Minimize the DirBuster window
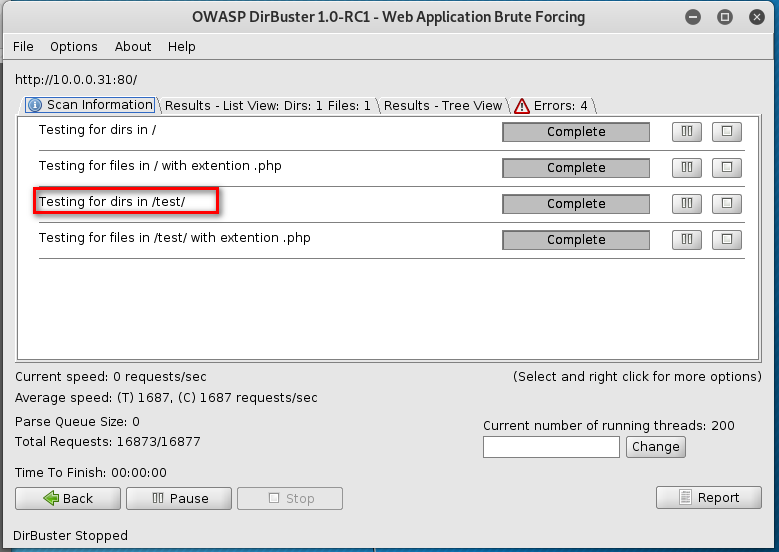 pos(693,17)
